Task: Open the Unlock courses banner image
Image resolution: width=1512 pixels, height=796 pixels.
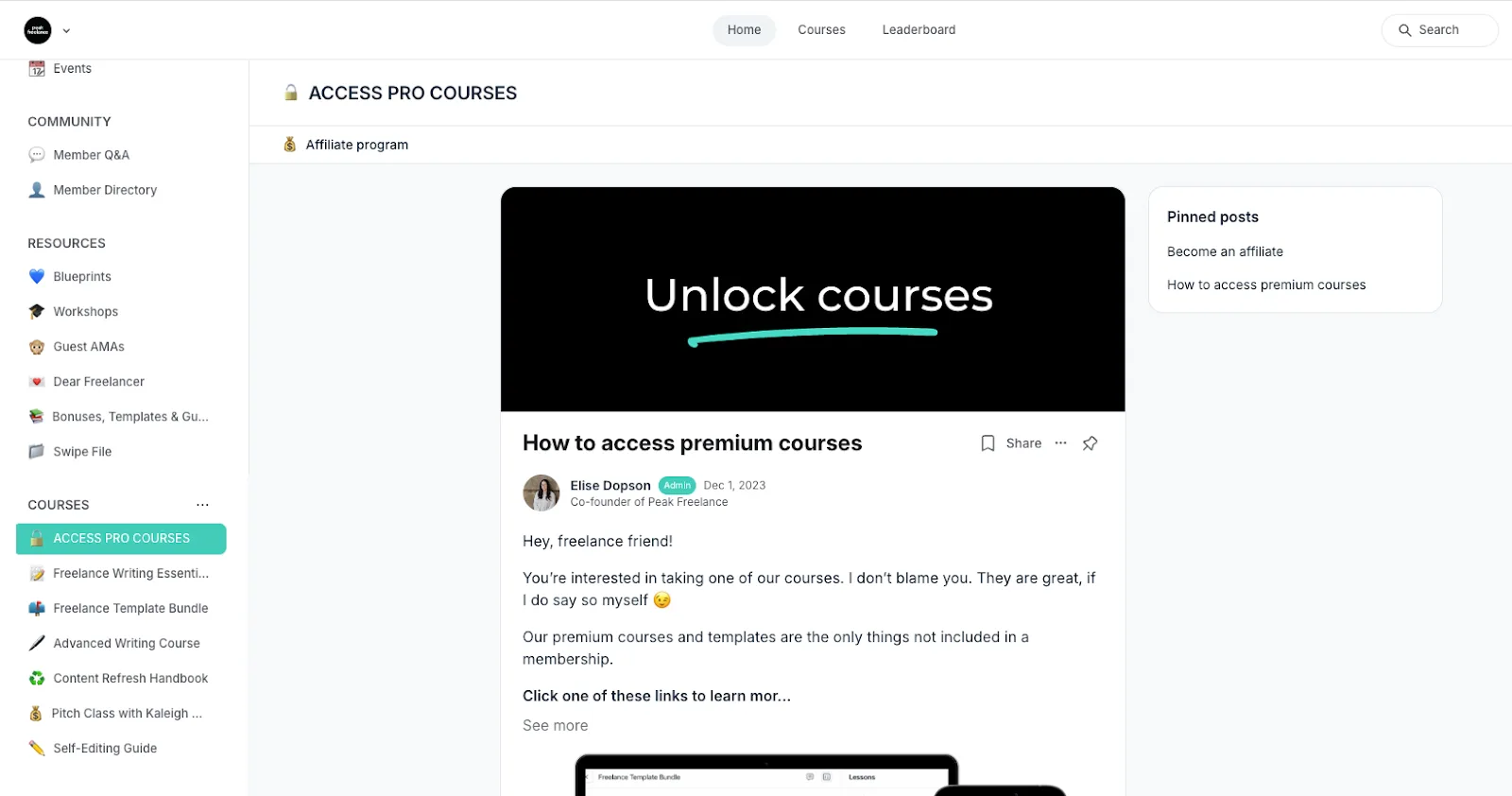Action: click(x=813, y=299)
